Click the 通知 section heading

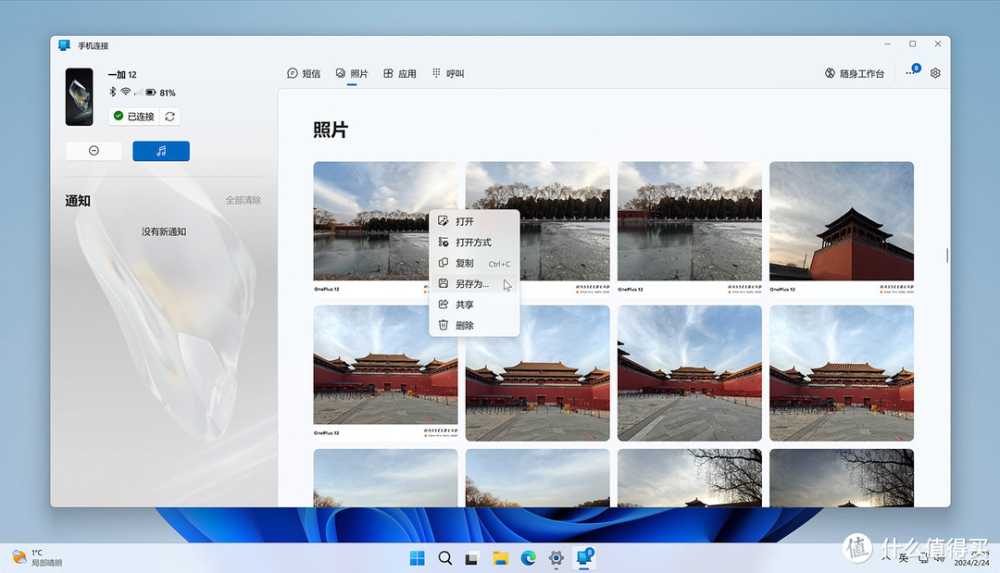pos(78,200)
